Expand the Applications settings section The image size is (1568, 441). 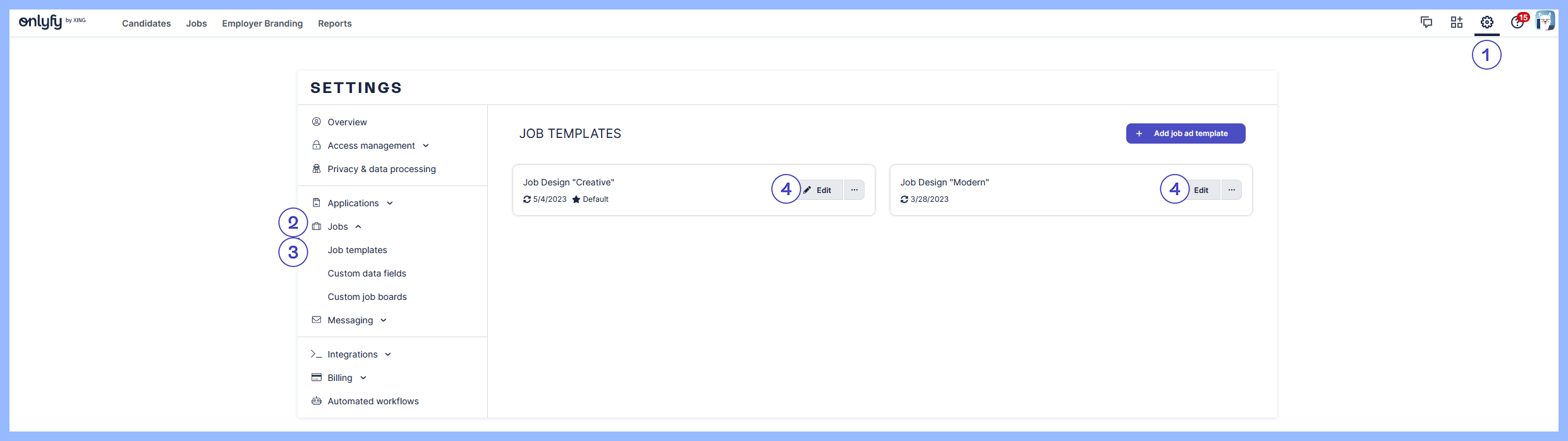353,203
